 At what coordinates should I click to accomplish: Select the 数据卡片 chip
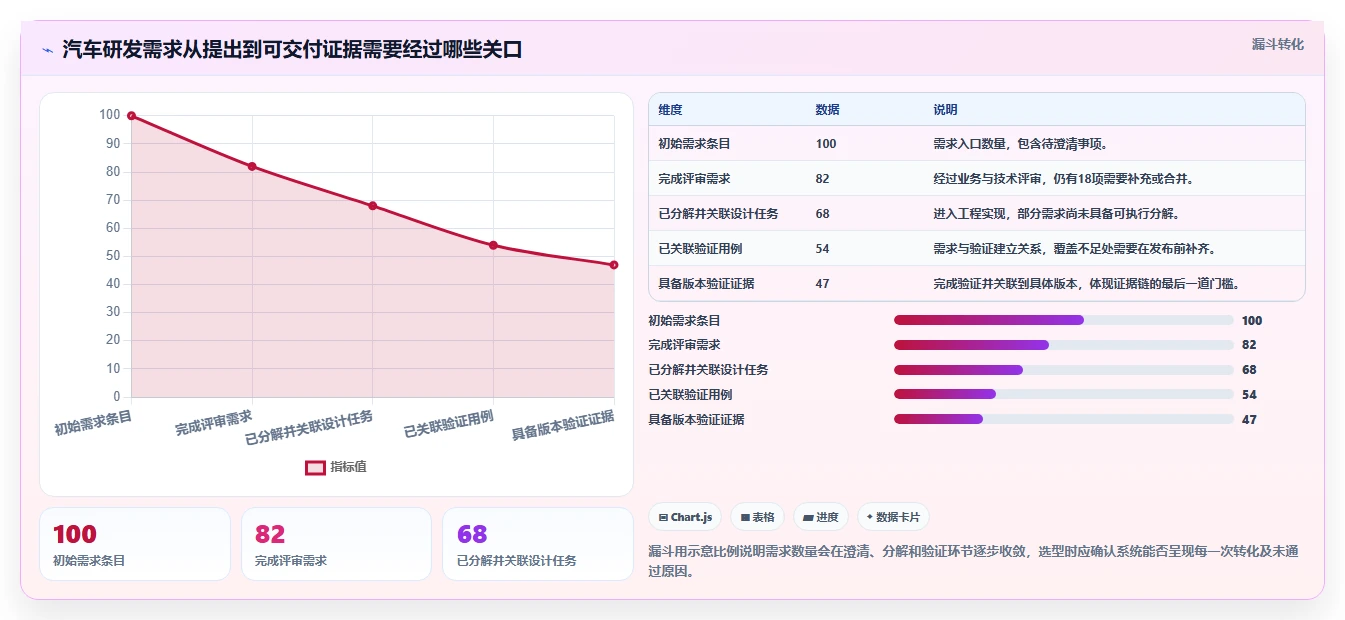893,517
